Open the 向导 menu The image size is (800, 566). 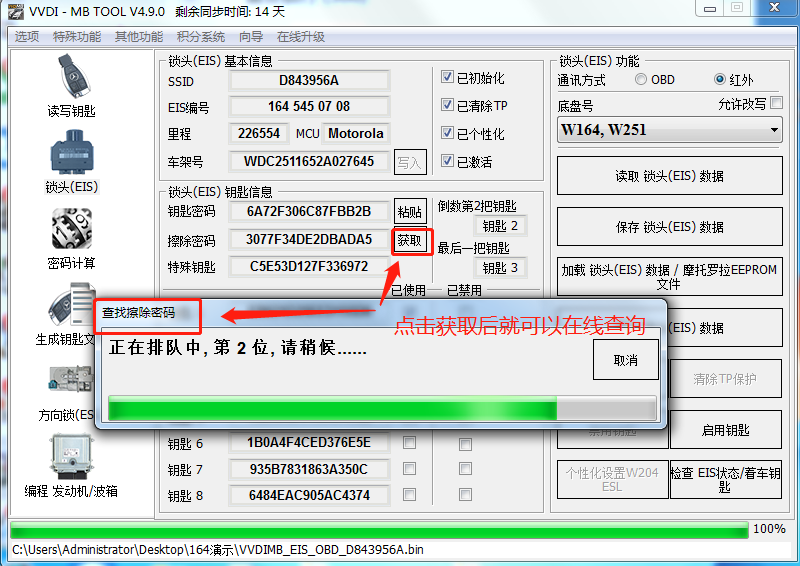(x=251, y=36)
